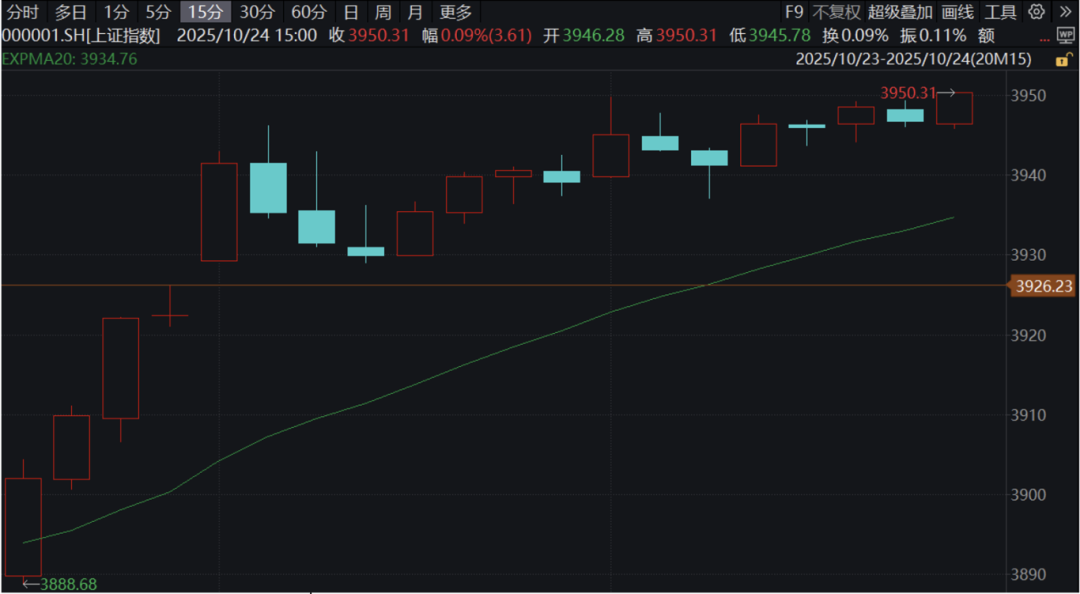Open the 工具 tools menu
The width and height of the screenshot is (1080, 594).
click(x=1000, y=12)
